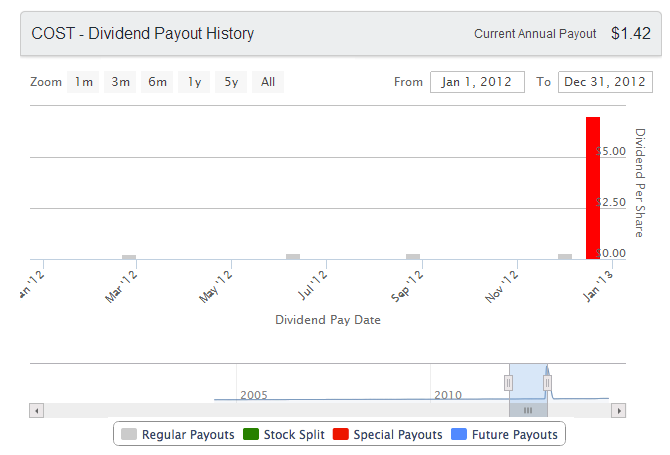Click the Dividend Per Share axis title
The image size is (670, 455).
tap(640, 183)
